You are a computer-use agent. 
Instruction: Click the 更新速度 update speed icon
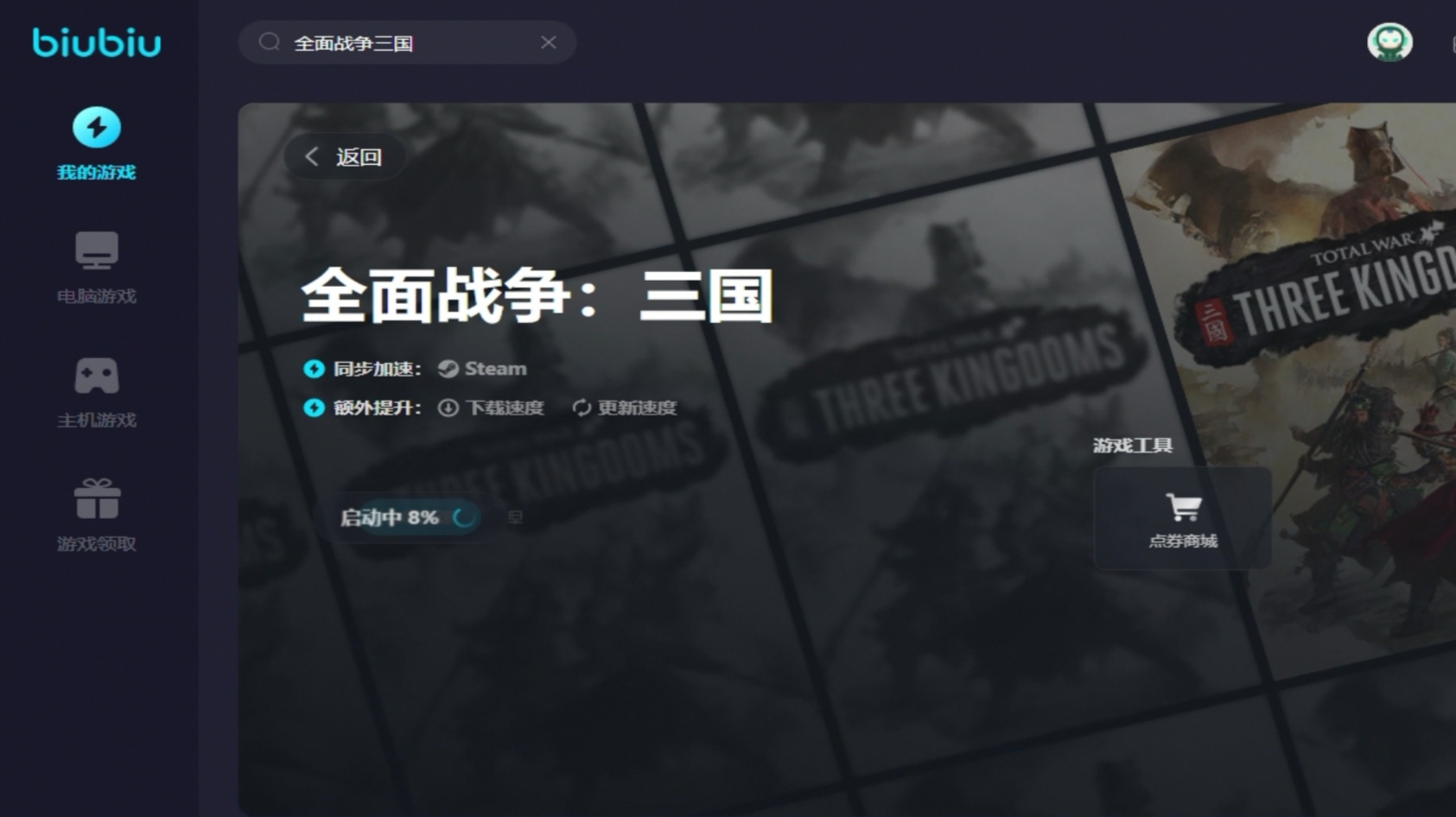(582, 408)
